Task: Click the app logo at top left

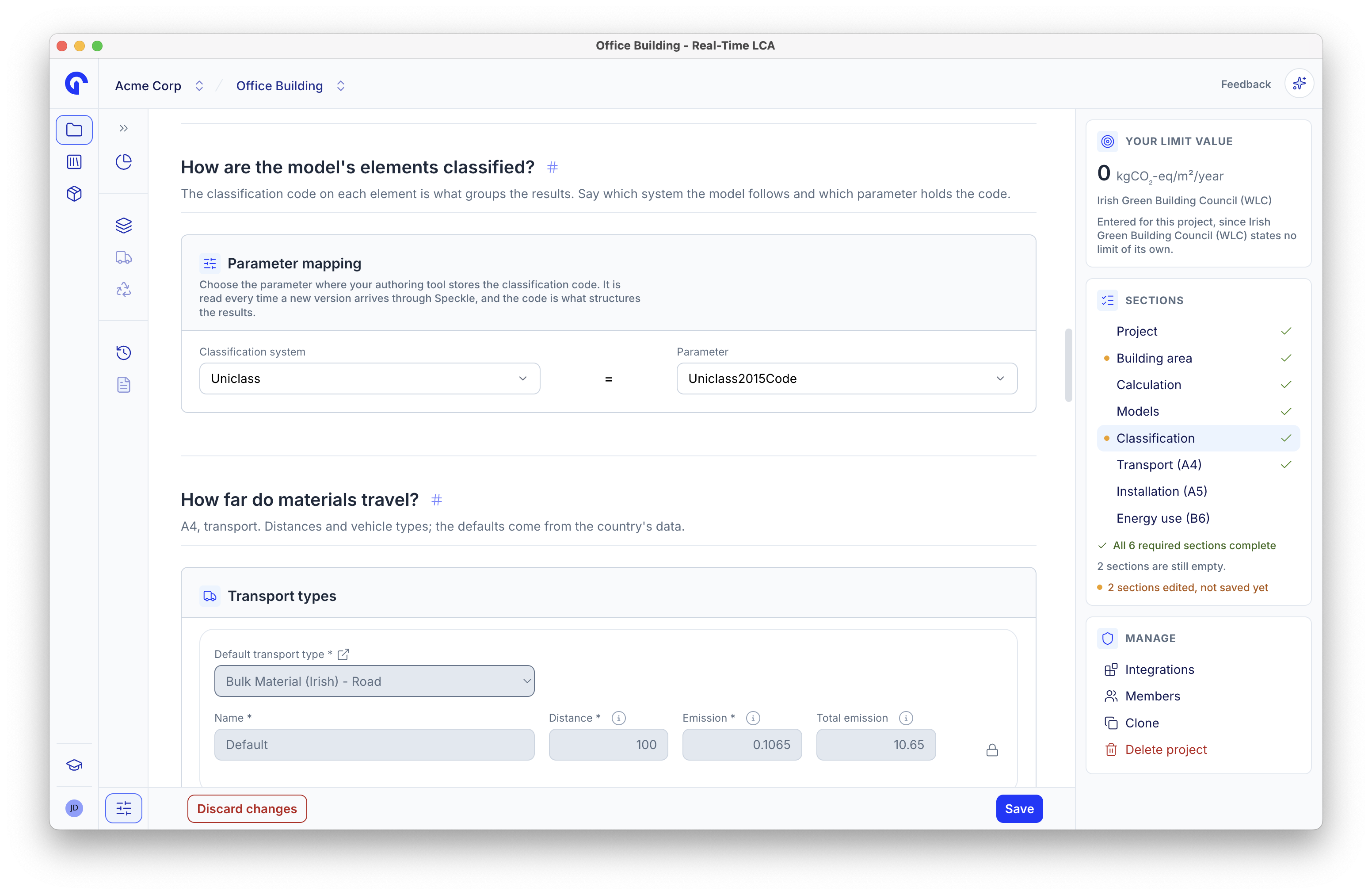Action: [76, 84]
